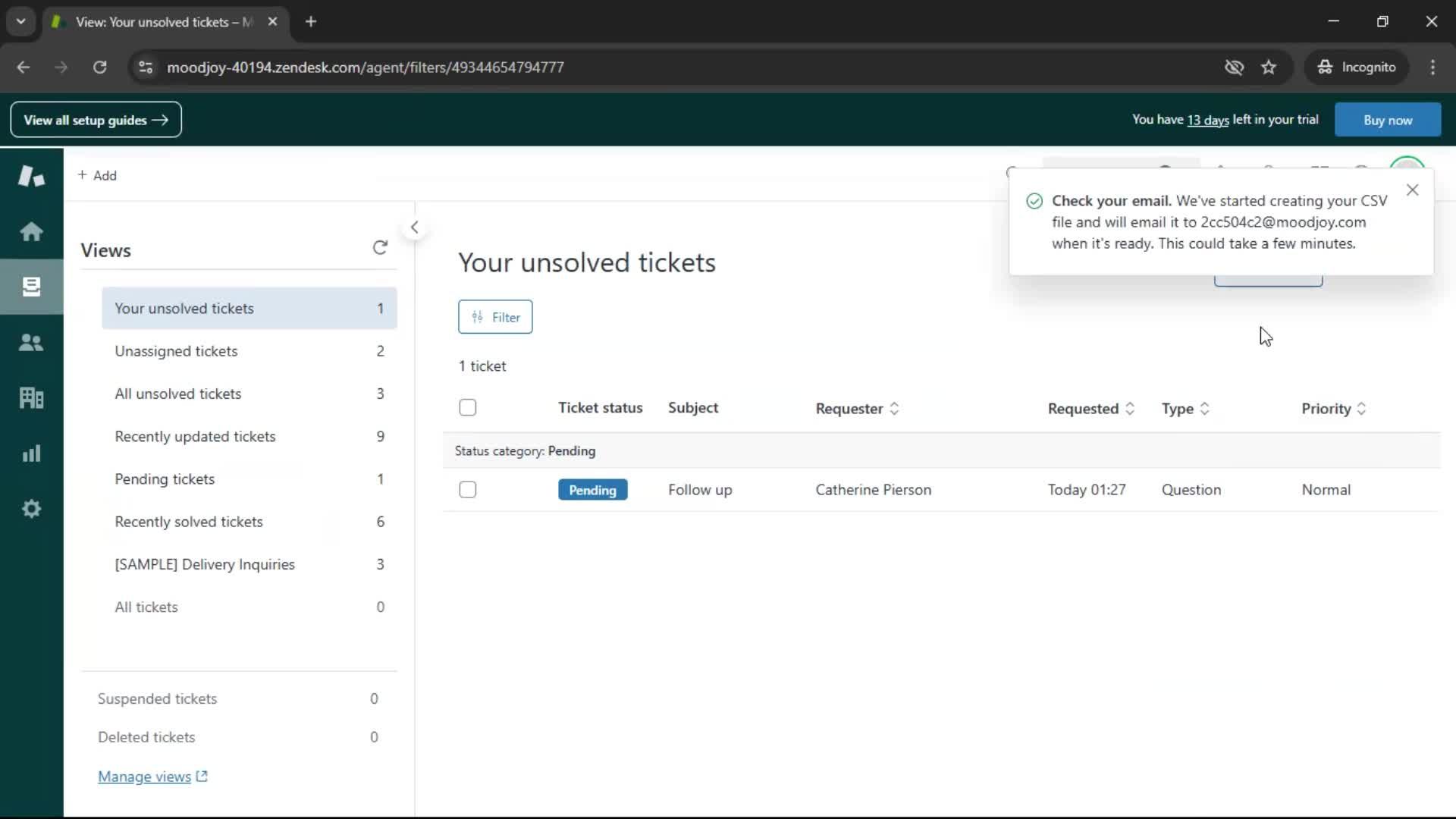Go to the Home dashboard icon

click(31, 231)
